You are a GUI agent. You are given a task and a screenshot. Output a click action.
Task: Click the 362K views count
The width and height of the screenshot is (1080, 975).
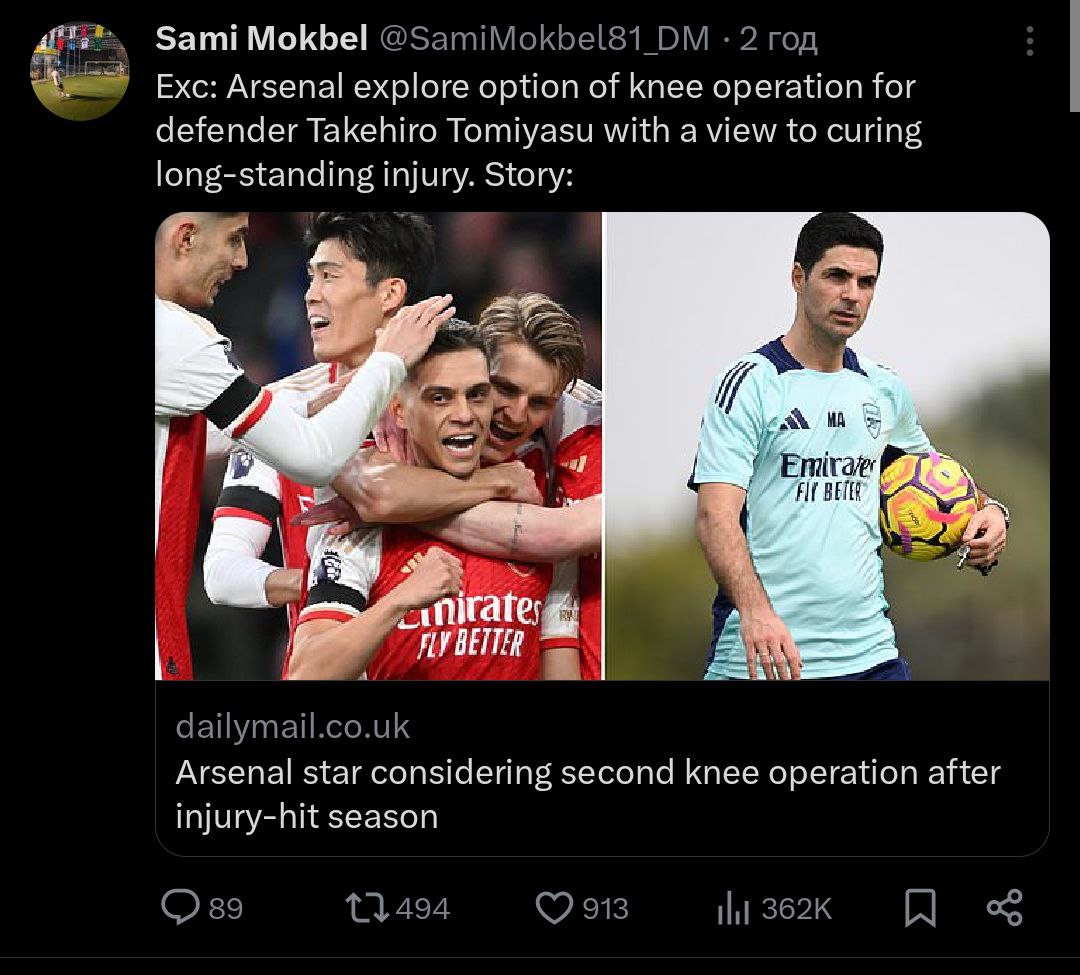pyautogui.click(x=796, y=908)
